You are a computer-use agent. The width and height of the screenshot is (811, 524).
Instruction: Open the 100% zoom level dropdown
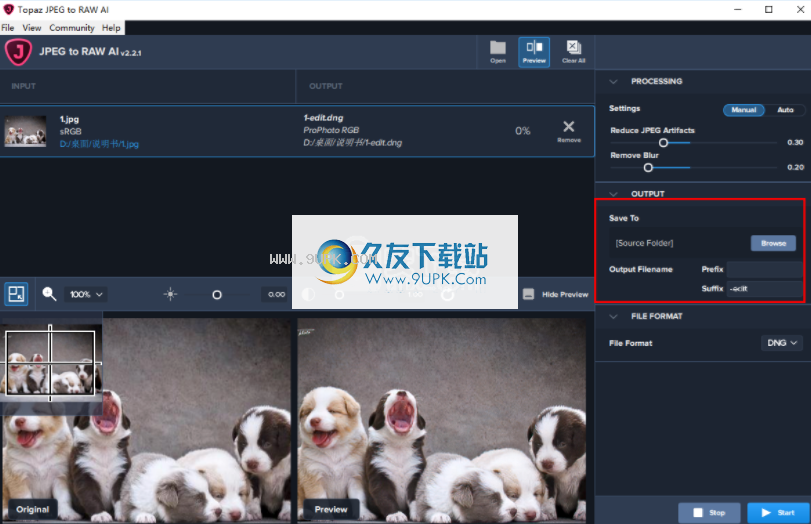pos(86,294)
